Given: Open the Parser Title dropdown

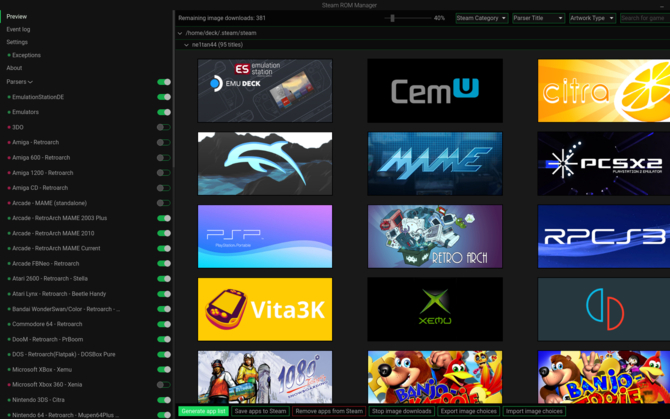Looking at the screenshot, I should click(x=538, y=18).
